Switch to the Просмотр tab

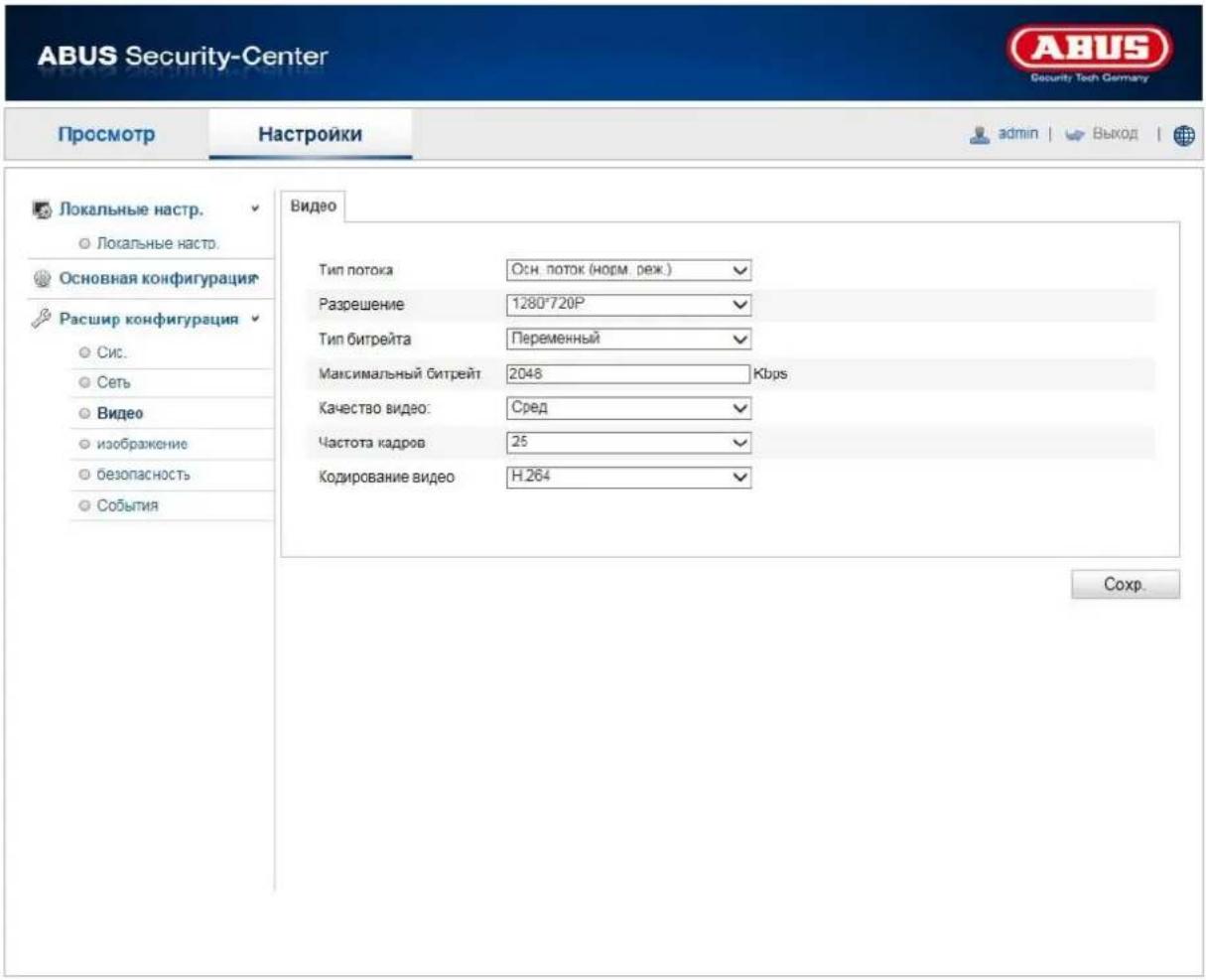(x=106, y=134)
